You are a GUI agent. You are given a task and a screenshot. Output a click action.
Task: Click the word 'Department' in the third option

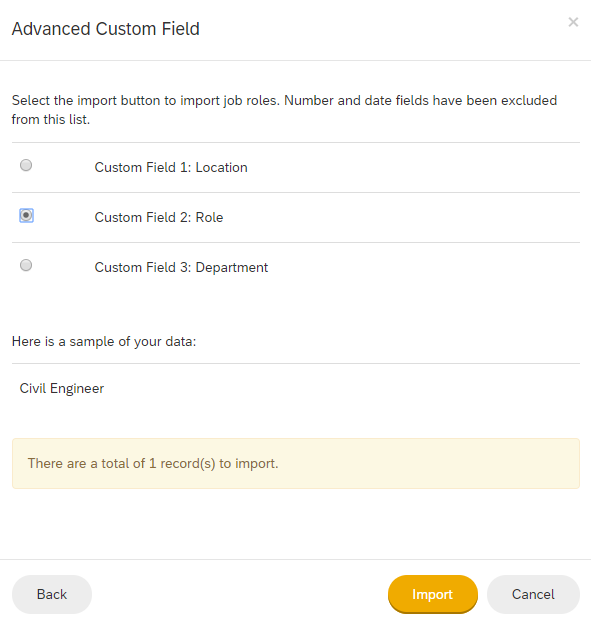click(231, 268)
